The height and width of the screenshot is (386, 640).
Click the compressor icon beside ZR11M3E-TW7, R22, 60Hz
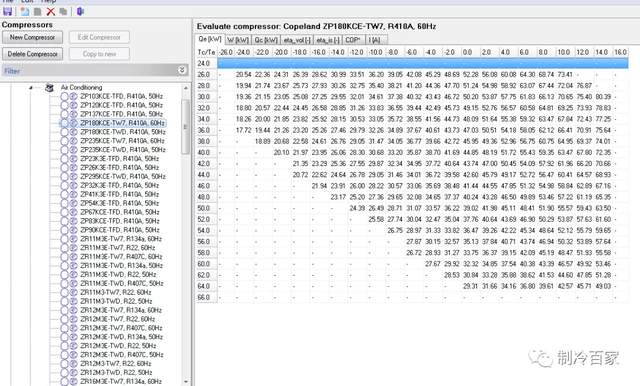pos(73,248)
